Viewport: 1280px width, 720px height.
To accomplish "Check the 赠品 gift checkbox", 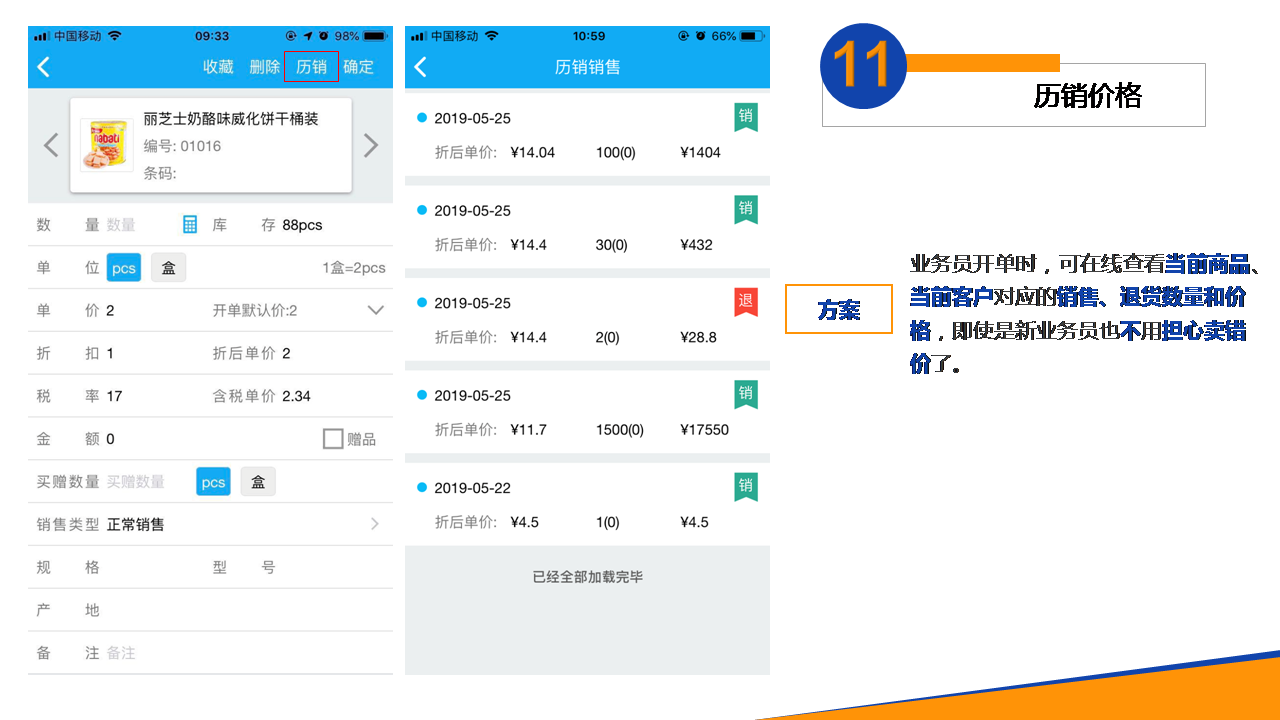I will click(333, 439).
